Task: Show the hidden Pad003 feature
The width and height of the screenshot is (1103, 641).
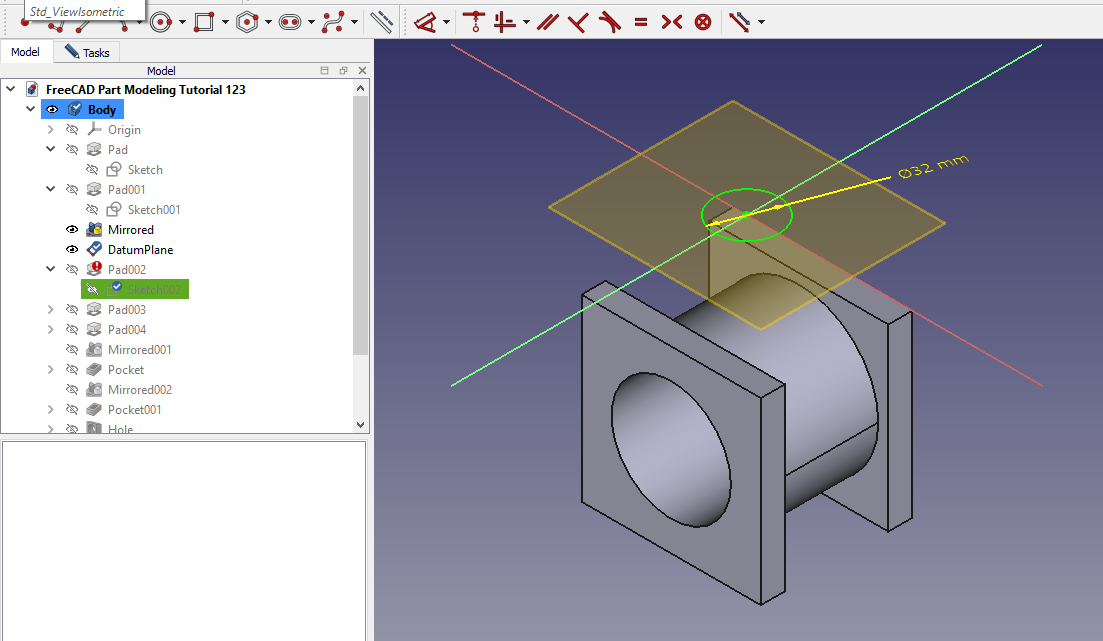Action: [x=72, y=310]
